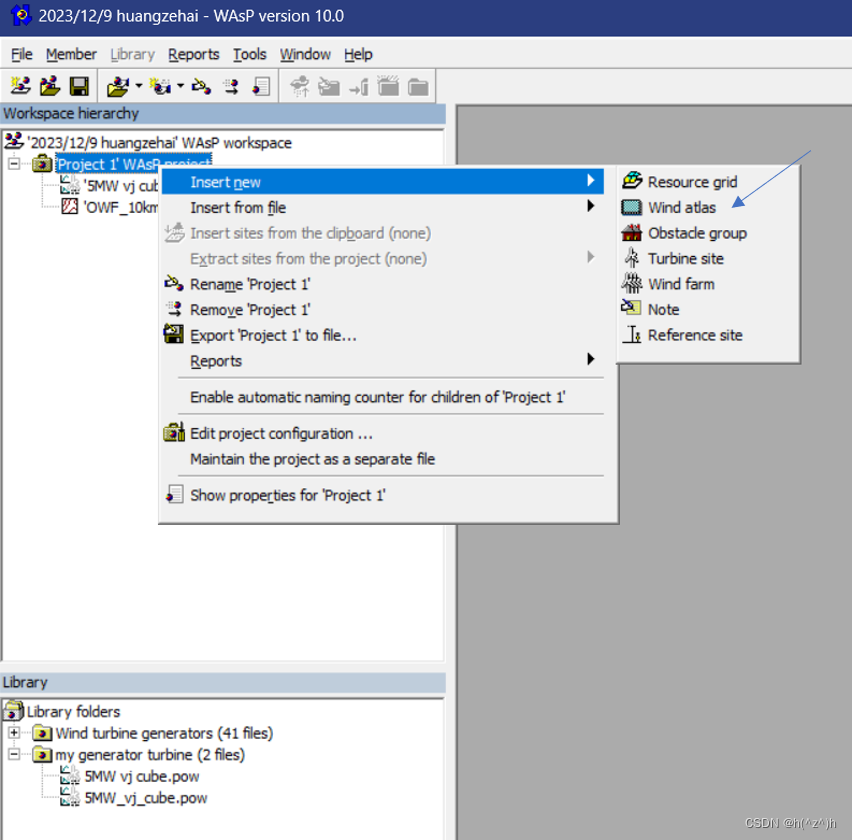Click the Insert from file toolbar icon
Viewport: 852px width, 840px height.
[117, 86]
